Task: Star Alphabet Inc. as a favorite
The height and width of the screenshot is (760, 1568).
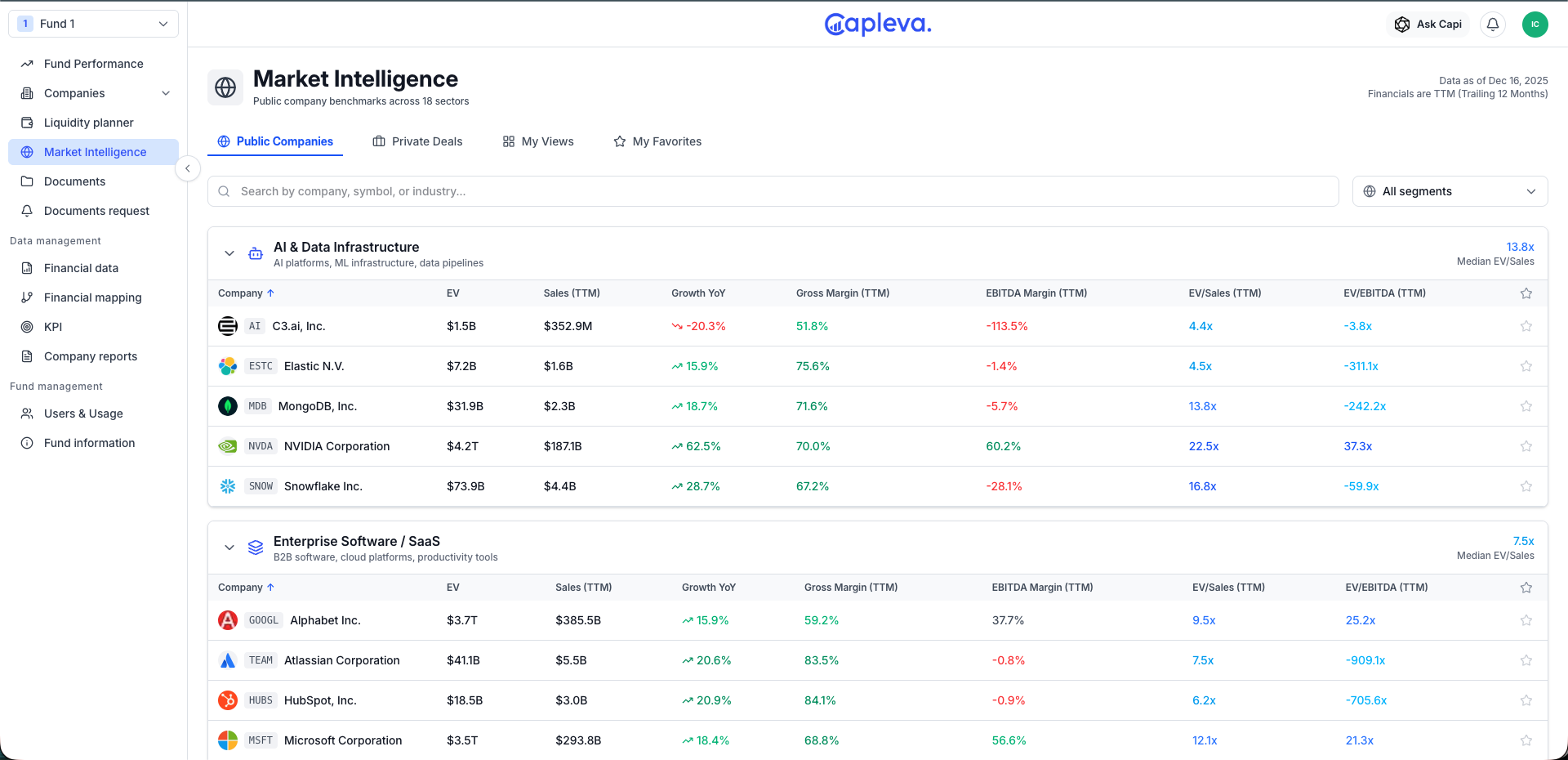Action: [x=1526, y=620]
